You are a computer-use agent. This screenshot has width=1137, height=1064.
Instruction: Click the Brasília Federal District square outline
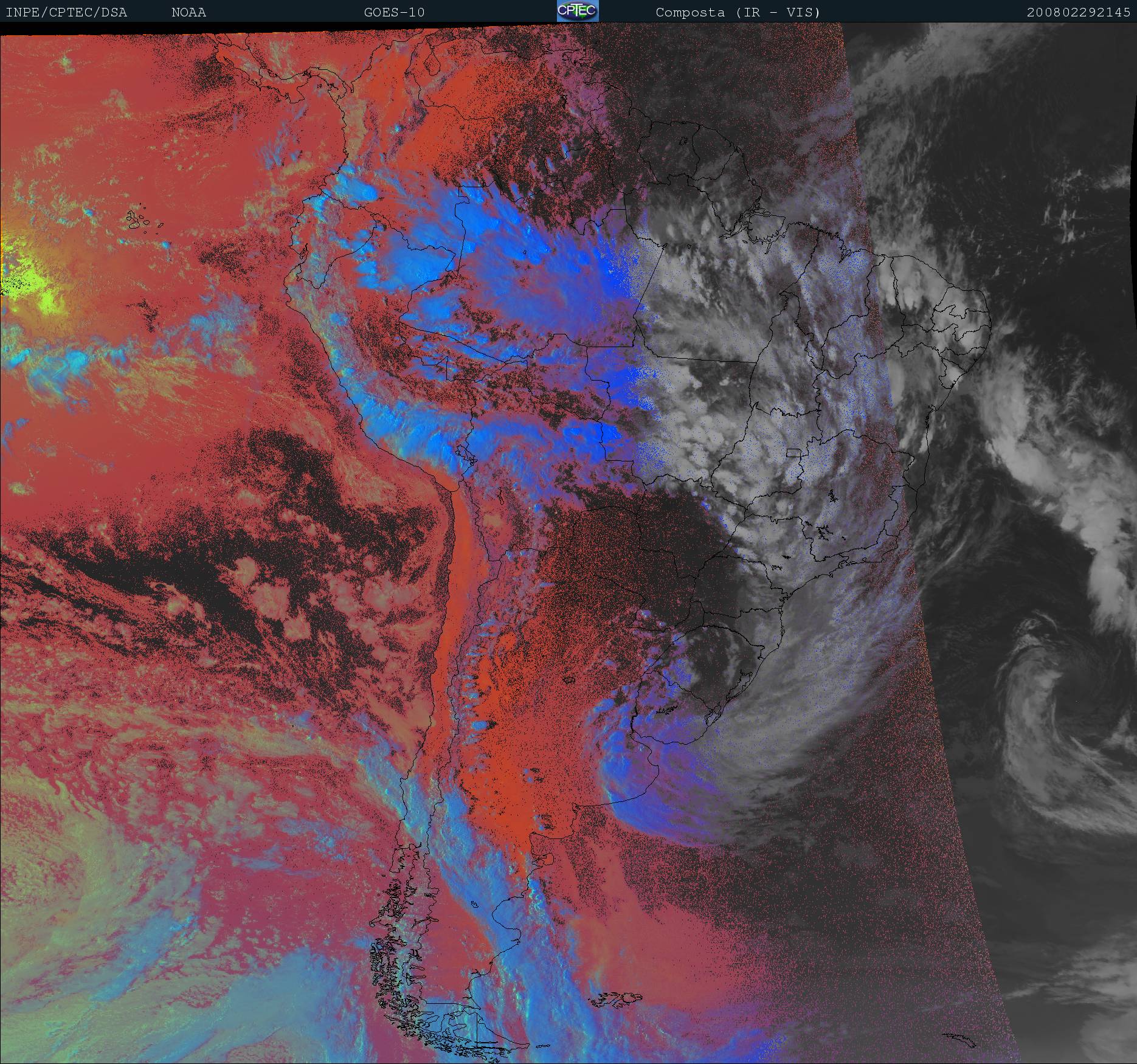(793, 452)
